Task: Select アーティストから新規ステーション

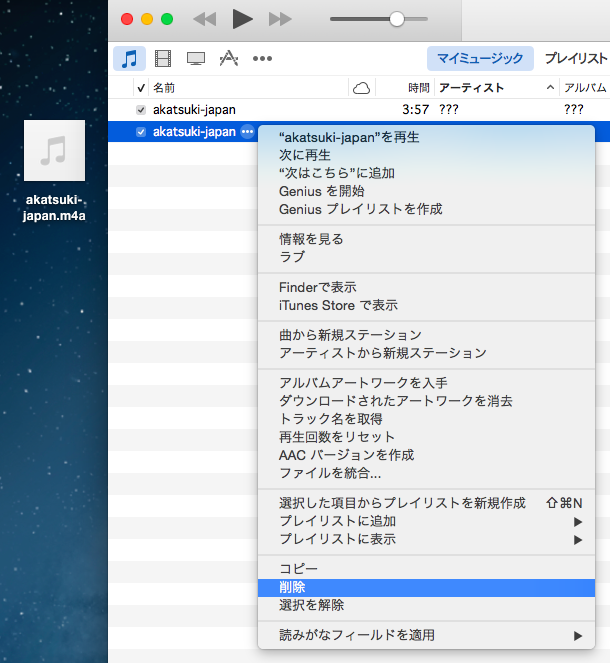Action: 426,353
